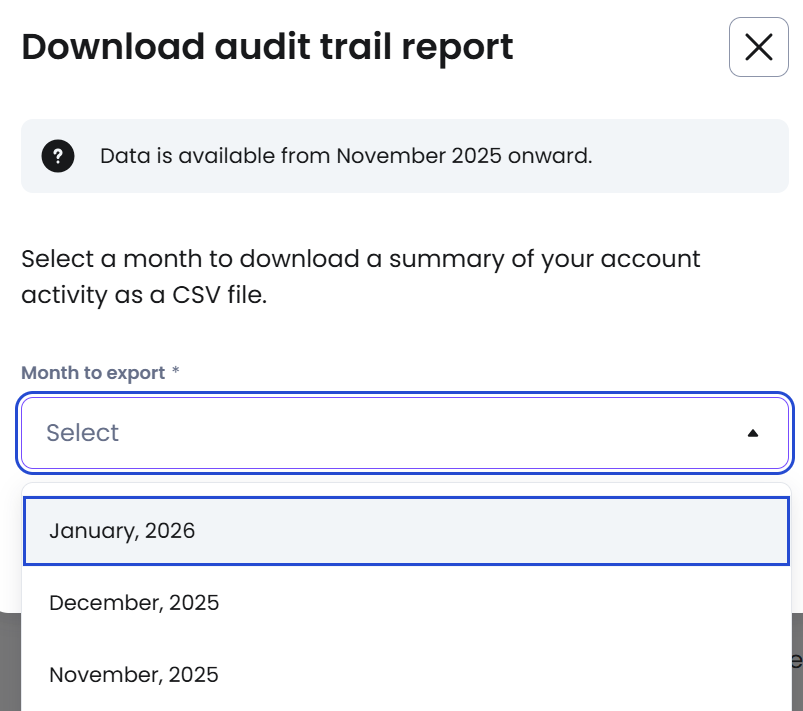The image size is (803, 711).
Task: Close the audit trail report dialog
Action: pyautogui.click(x=759, y=47)
